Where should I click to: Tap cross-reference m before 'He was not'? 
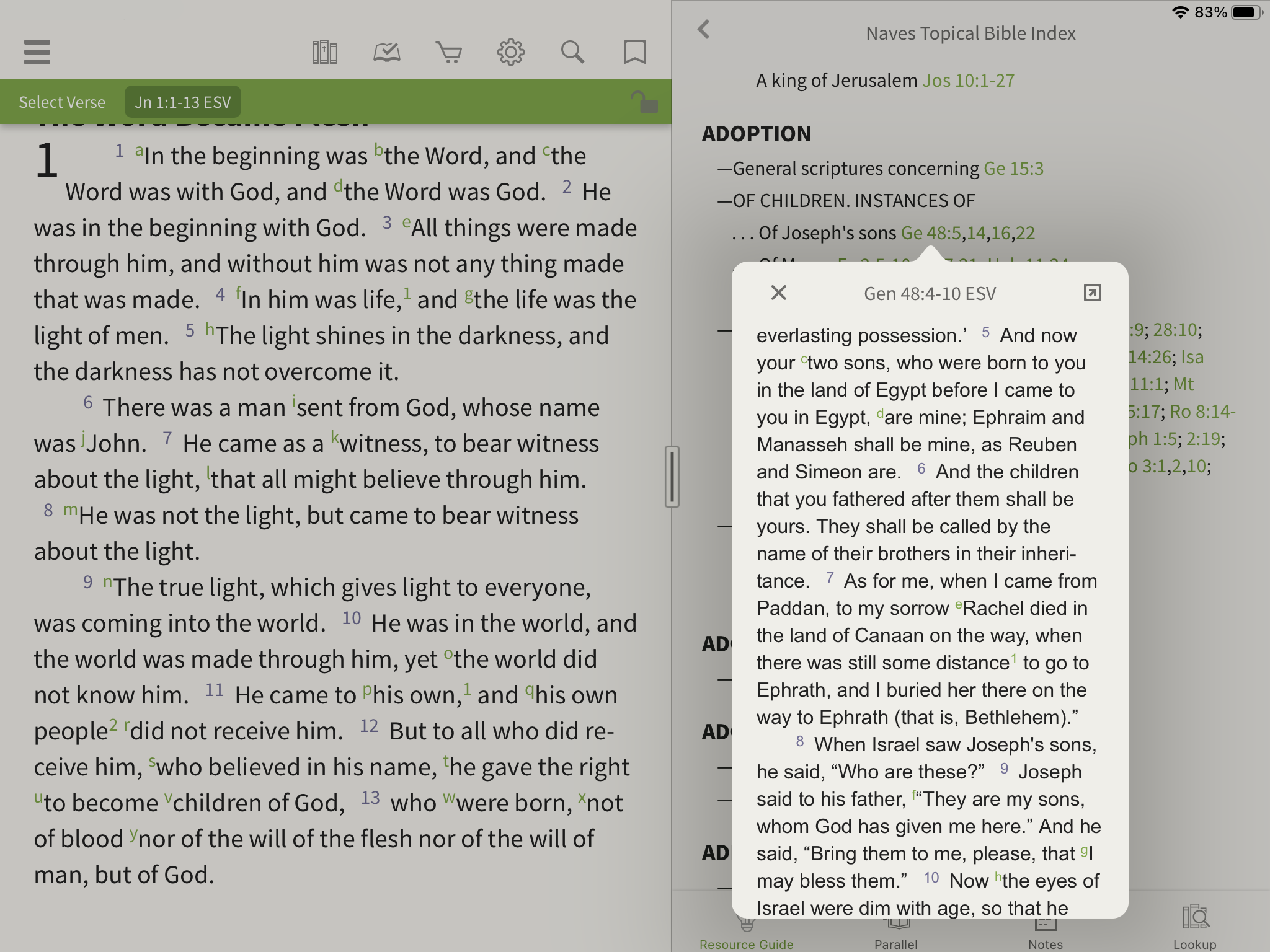click(71, 511)
